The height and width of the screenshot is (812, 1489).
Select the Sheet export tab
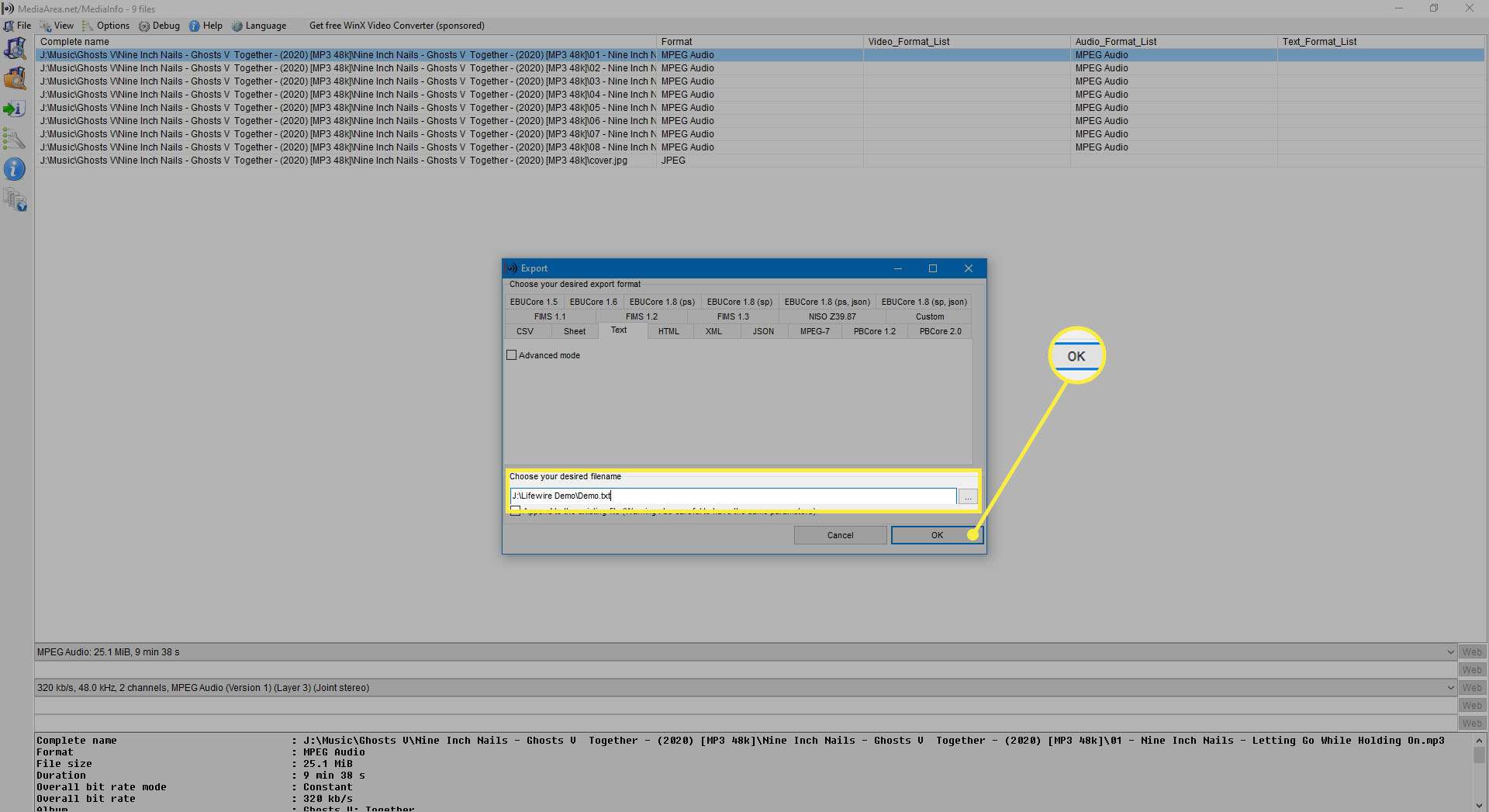click(575, 331)
